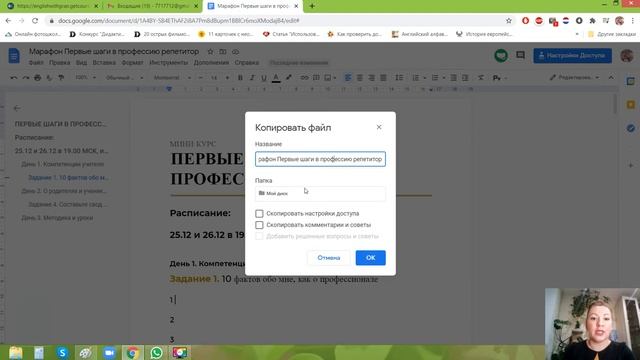Open the paragraph style dropdown
Image resolution: width=640 pixels, height=360 pixels.
pos(124,78)
